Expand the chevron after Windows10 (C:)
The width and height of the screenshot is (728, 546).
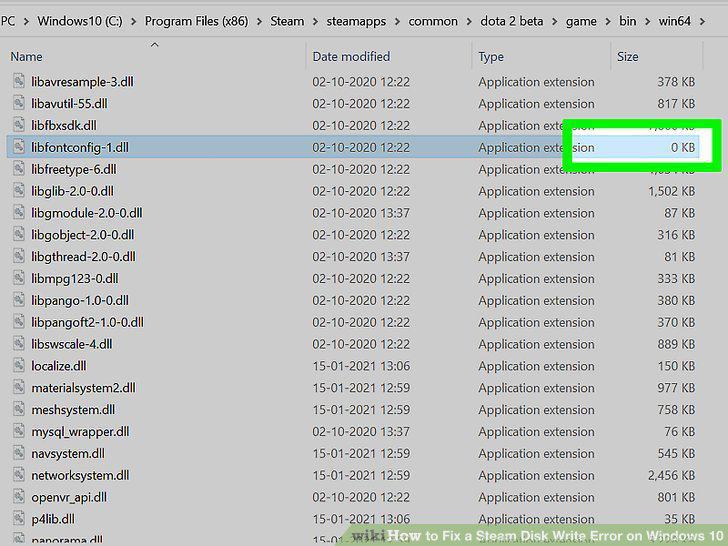click(134, 21)
